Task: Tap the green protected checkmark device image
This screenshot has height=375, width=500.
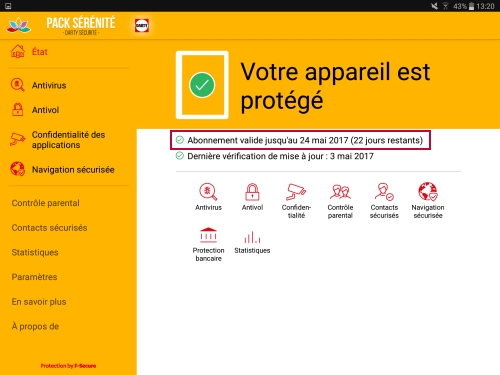Action: [x=202, y=85]
